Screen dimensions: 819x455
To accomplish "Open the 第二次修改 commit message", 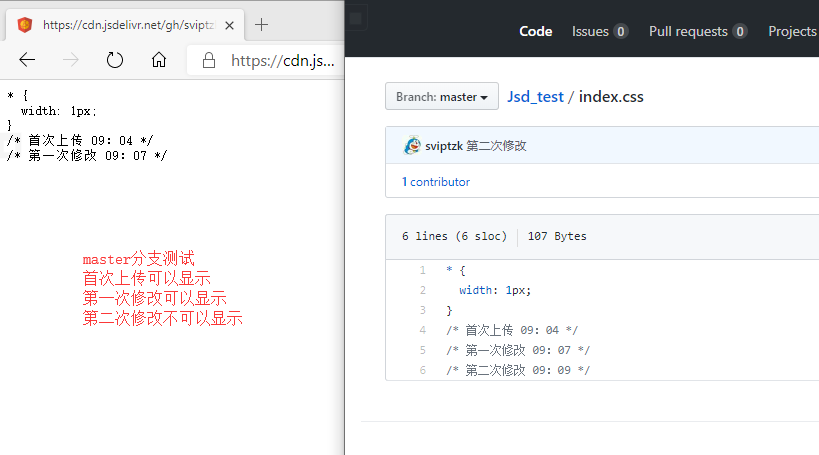I will click(x=496, y=146).
